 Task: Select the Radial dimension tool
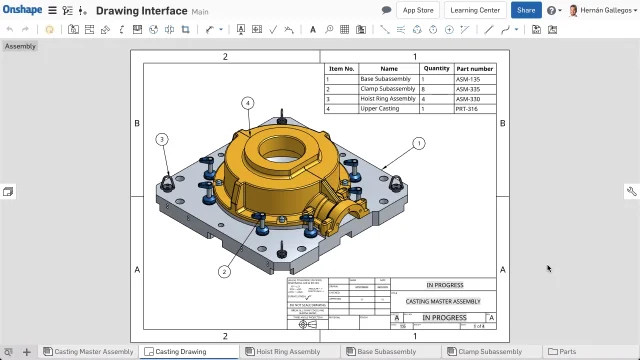pyautogui.click(x=433, y=29)
